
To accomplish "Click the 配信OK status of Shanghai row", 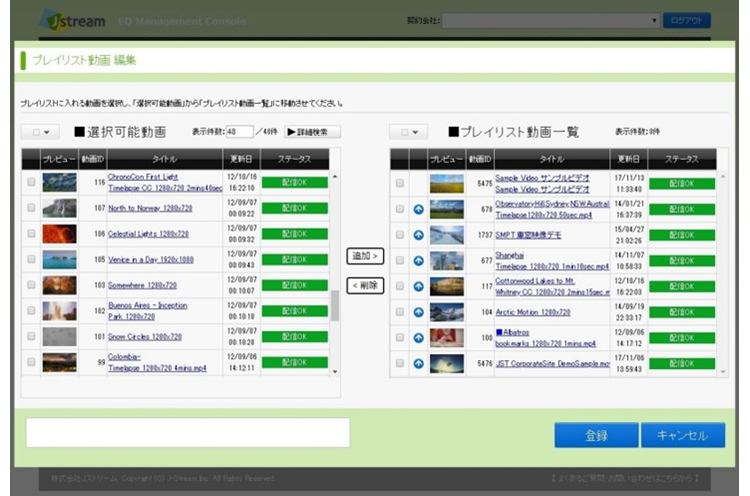I will pyautogui.click(x=682, y=261).
